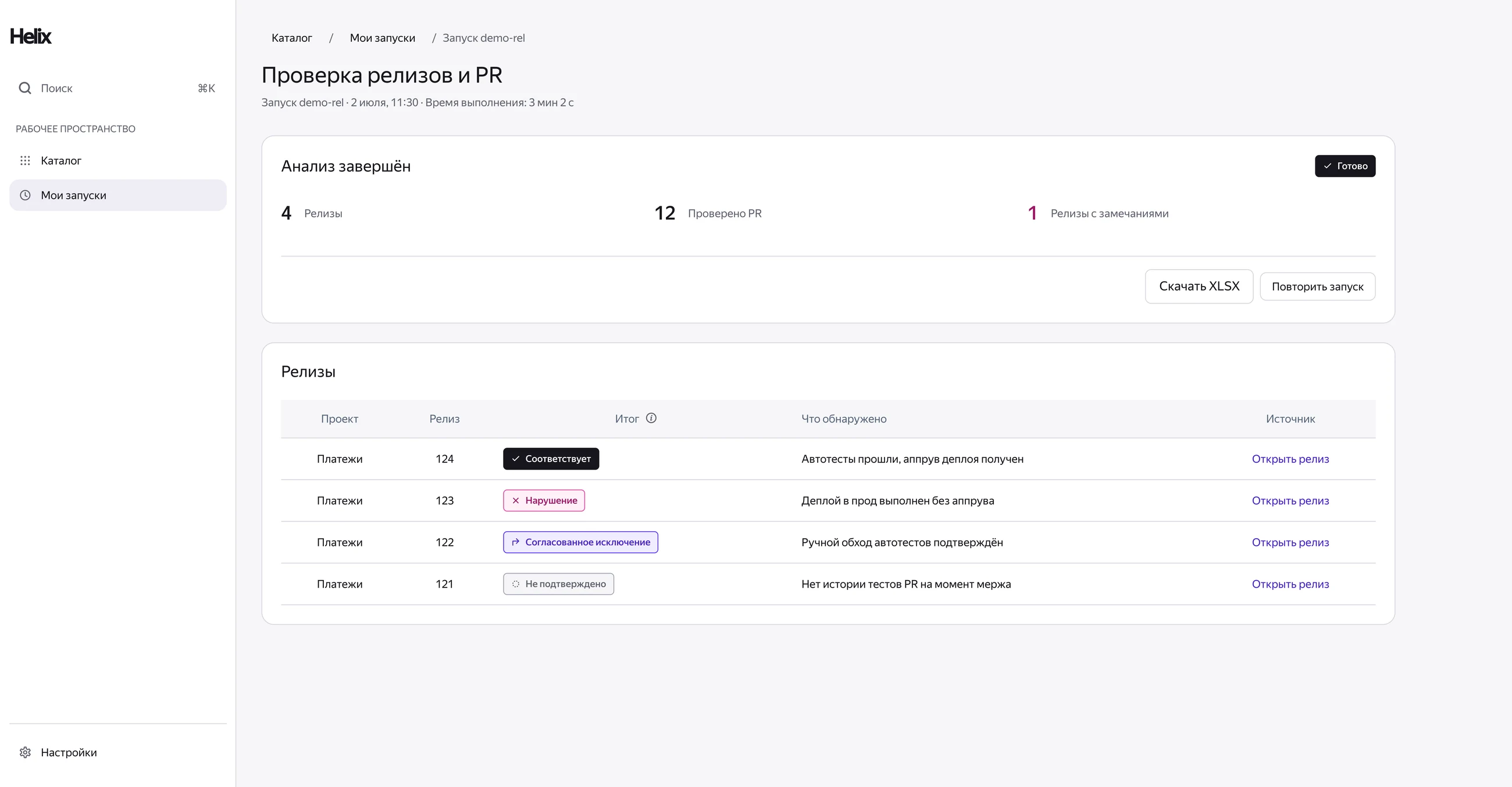Select Мои запуски in the sidebar
1512x787 pixels.
(118, 195)
